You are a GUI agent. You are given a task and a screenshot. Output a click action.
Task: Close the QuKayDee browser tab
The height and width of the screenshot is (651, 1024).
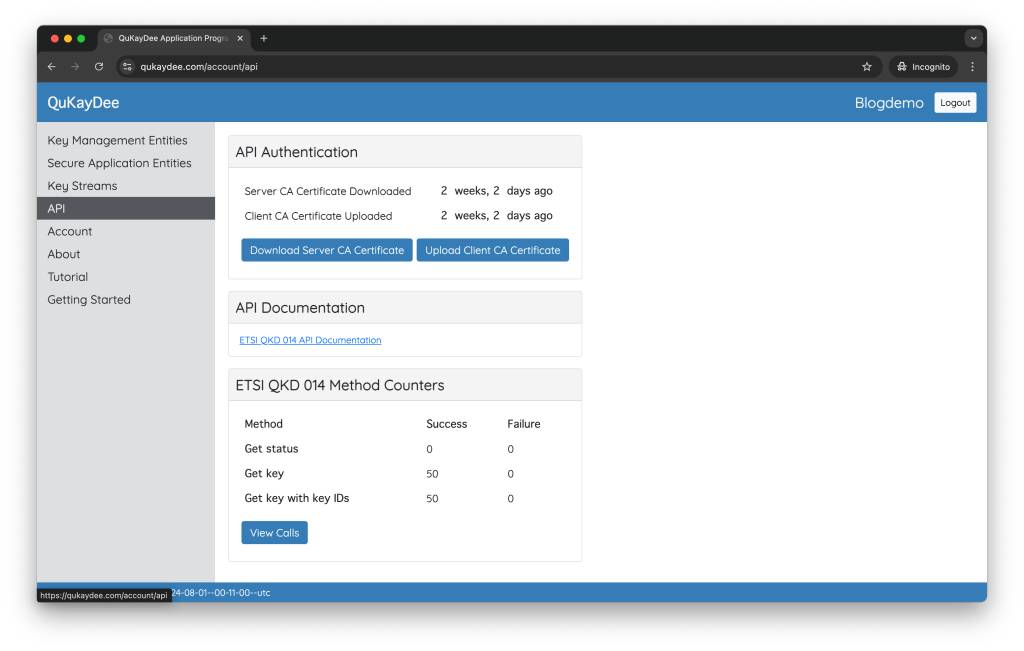pyautogui.click(x=240, y=38)
